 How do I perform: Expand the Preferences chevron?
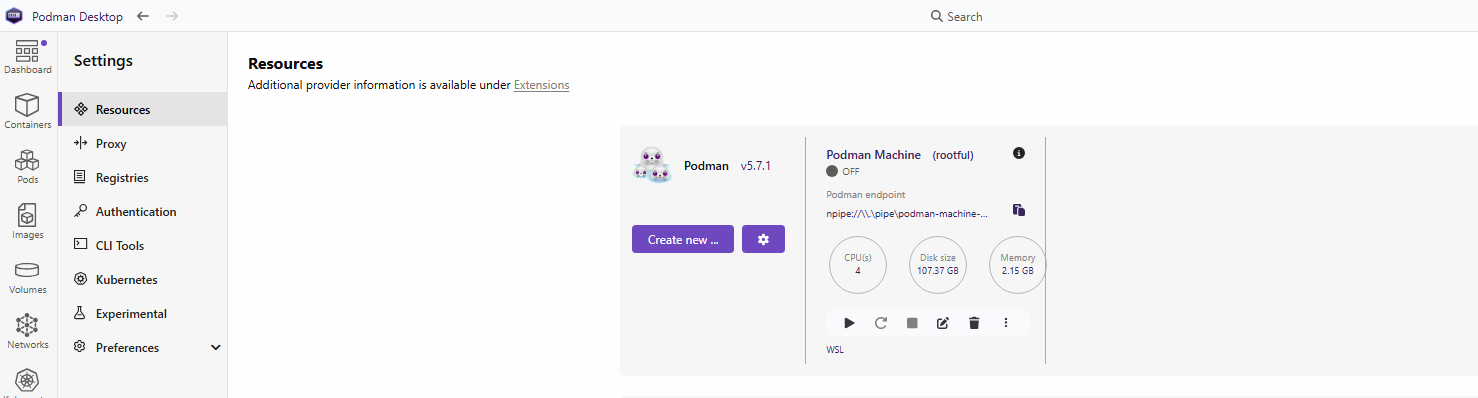point(216,347)
